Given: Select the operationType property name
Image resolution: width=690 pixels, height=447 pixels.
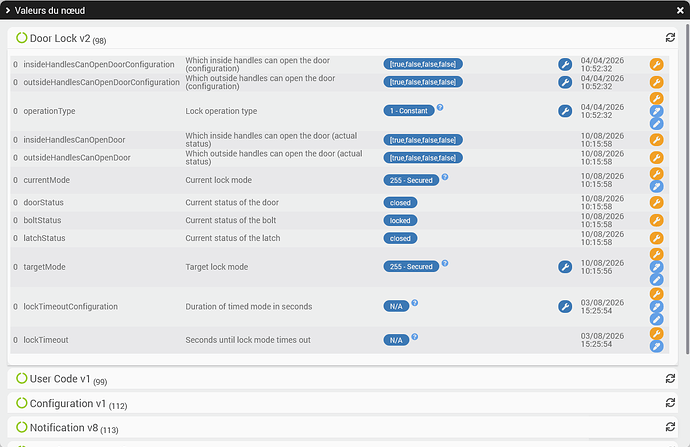Looking at the screenshot, I should [x=49, y=111].
